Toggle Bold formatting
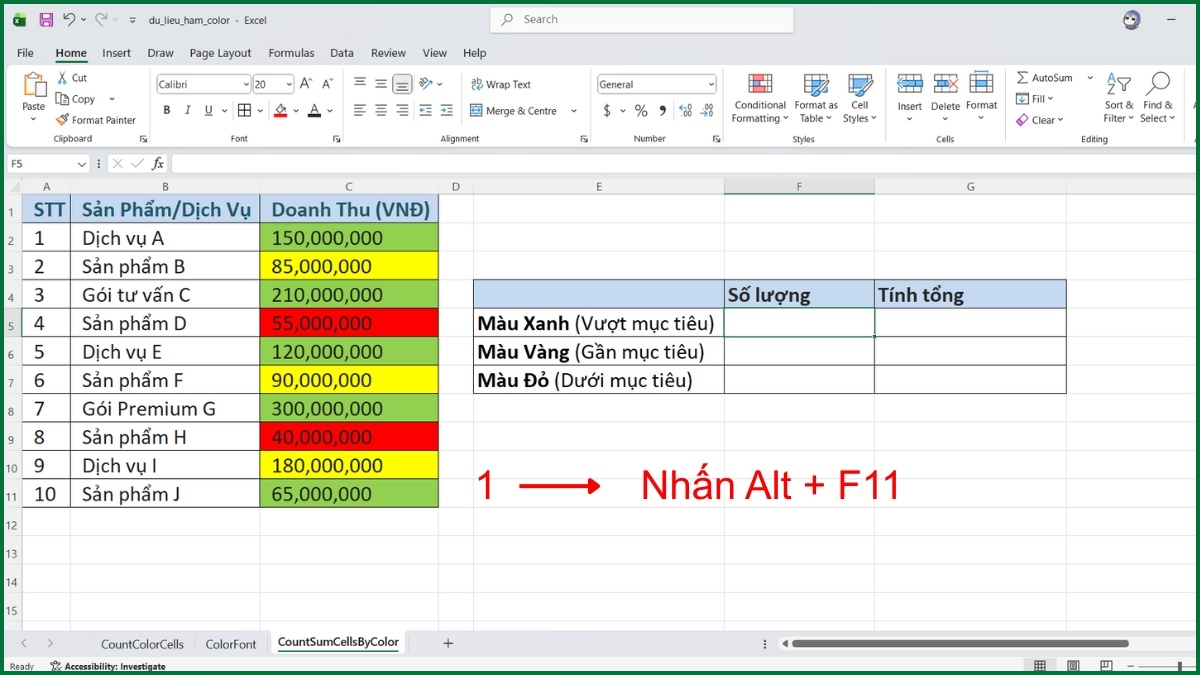 coord(166,111)
